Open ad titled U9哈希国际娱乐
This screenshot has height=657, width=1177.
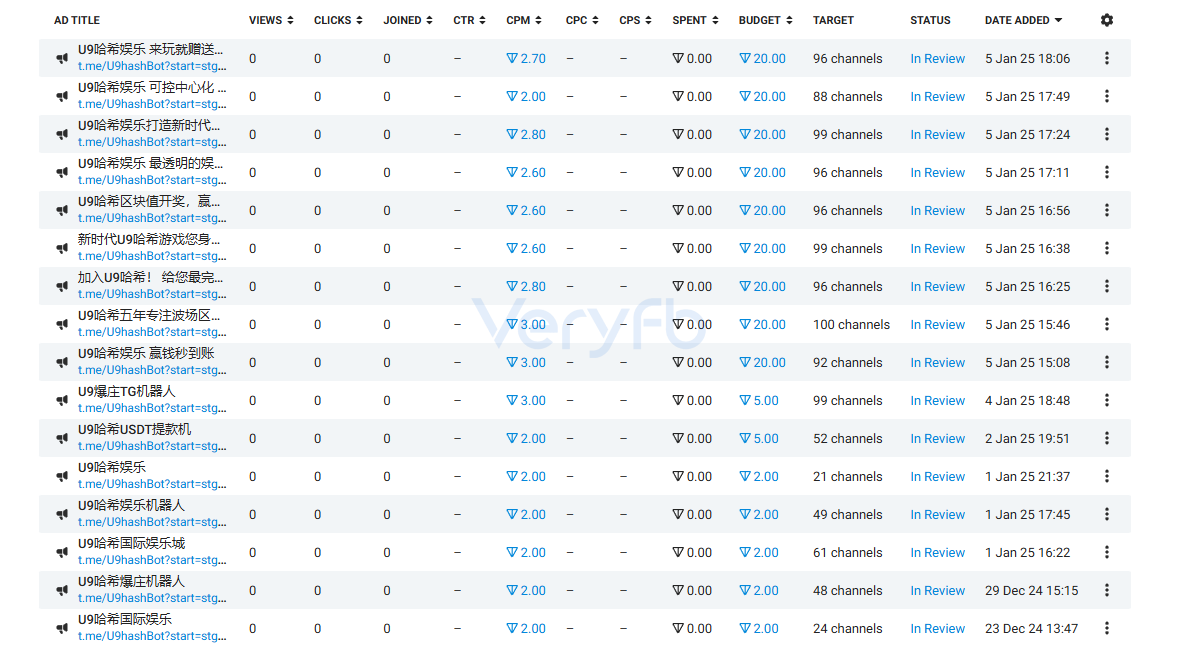[x=125, y=619]
